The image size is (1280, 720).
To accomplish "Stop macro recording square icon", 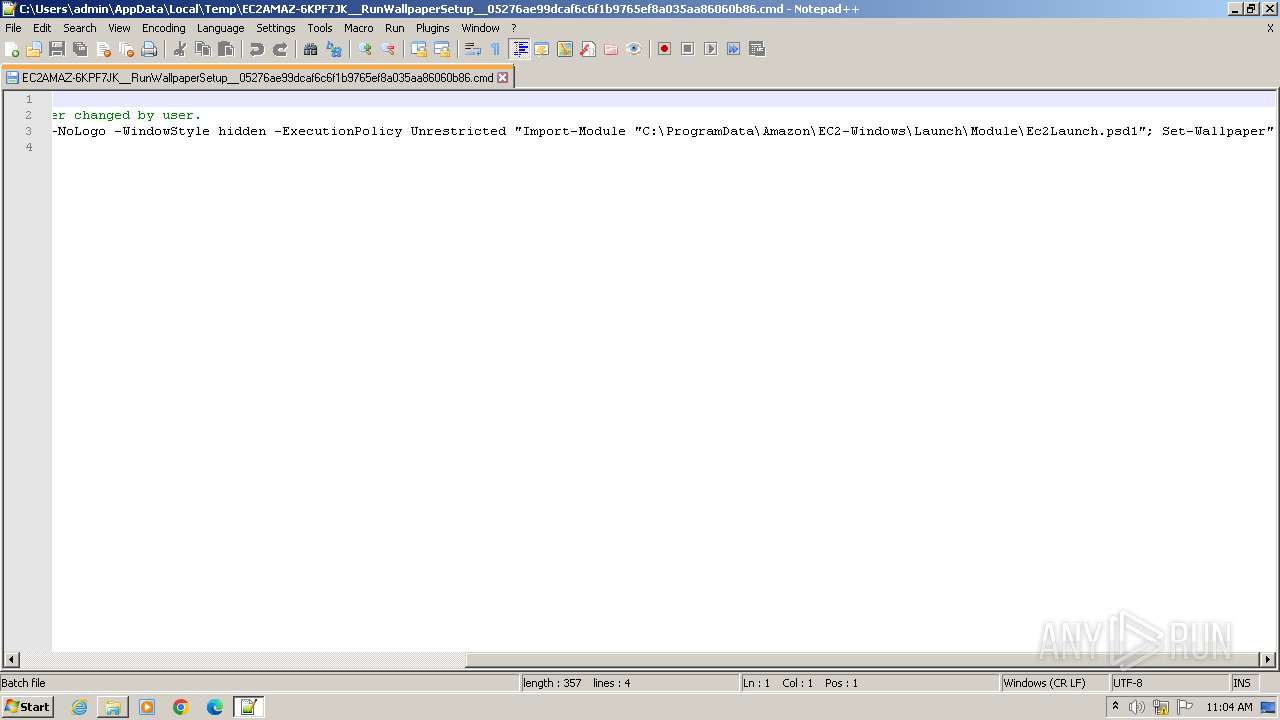I will pyautogui.click(x=687, y=49).
